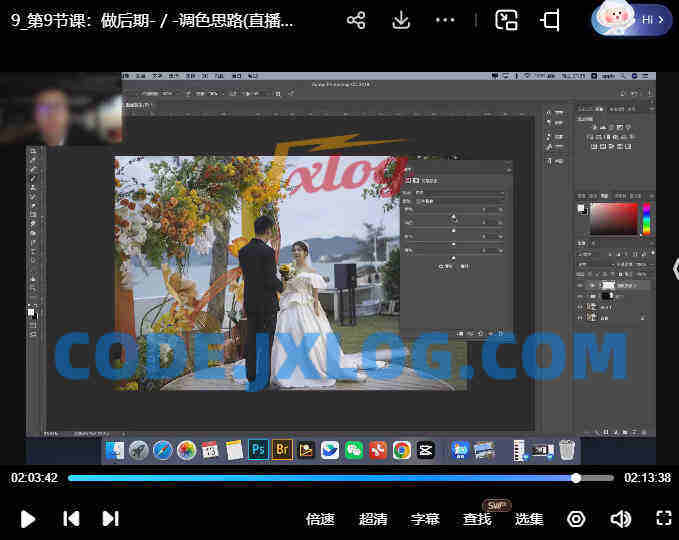Screen dimensions: 679x540
Task: Open picture-in-picture mini window mode
Action: click(506, 20)
